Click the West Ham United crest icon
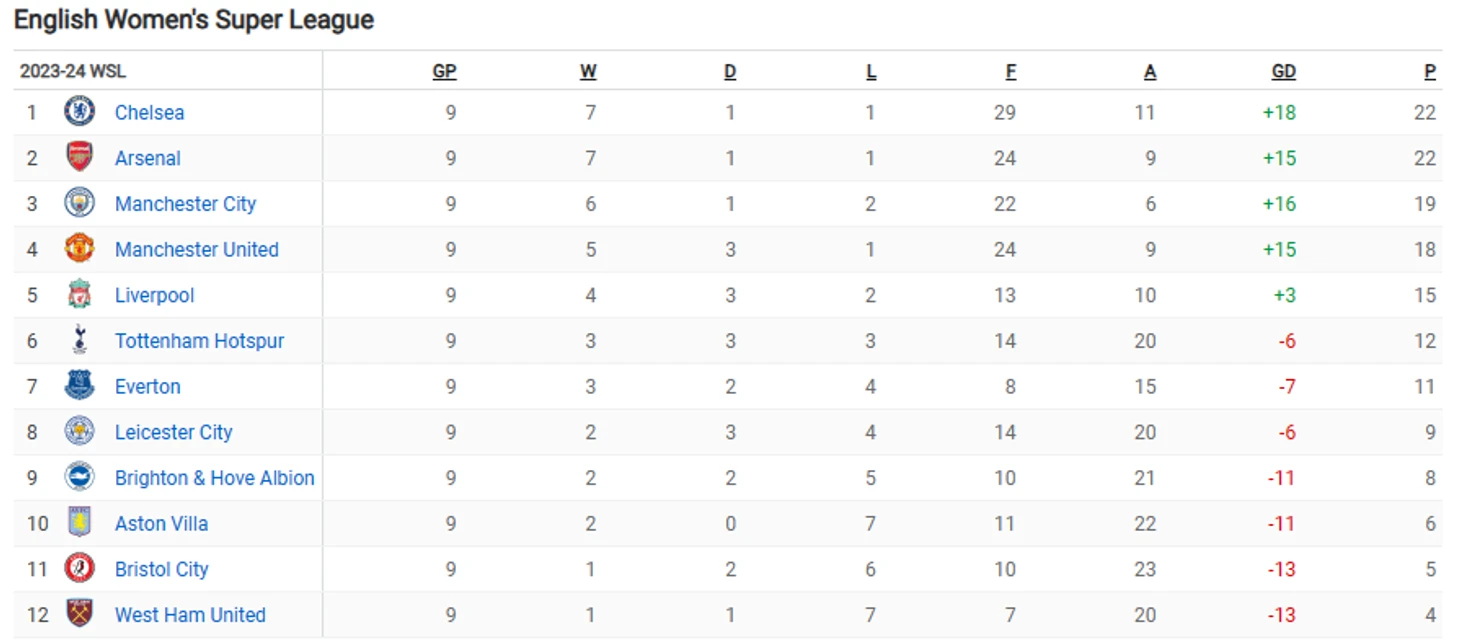 click(79, 614)
